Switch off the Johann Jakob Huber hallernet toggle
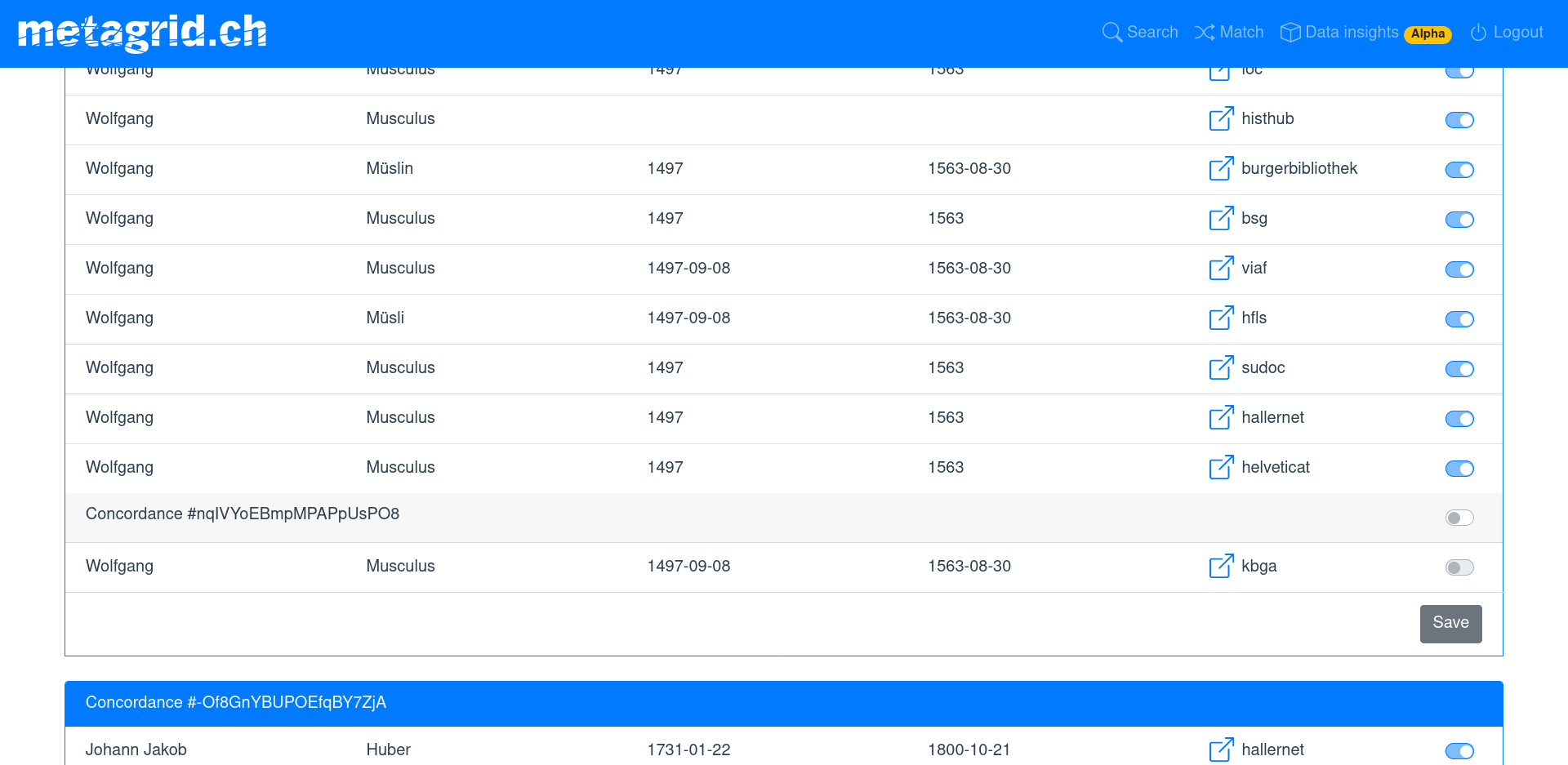Viewport: 1568px width, 765px height. [x=1459, y=751]
